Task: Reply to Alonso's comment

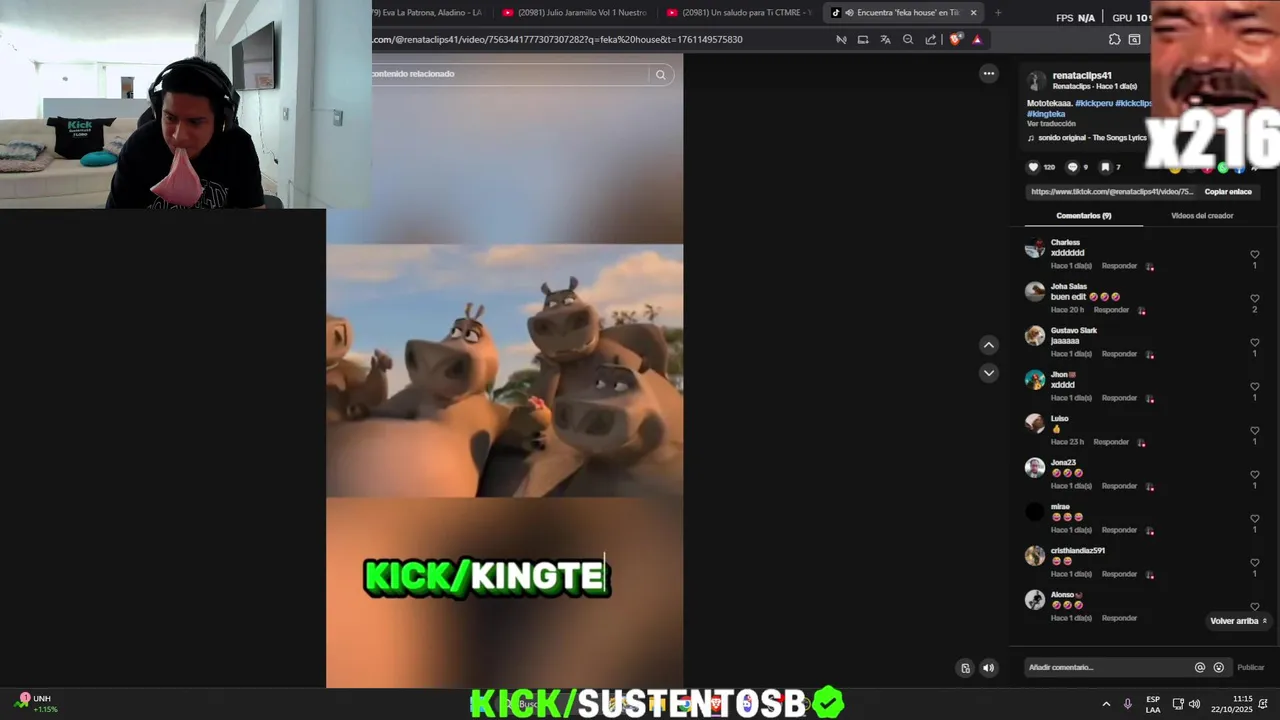Action: (1119, 618)
